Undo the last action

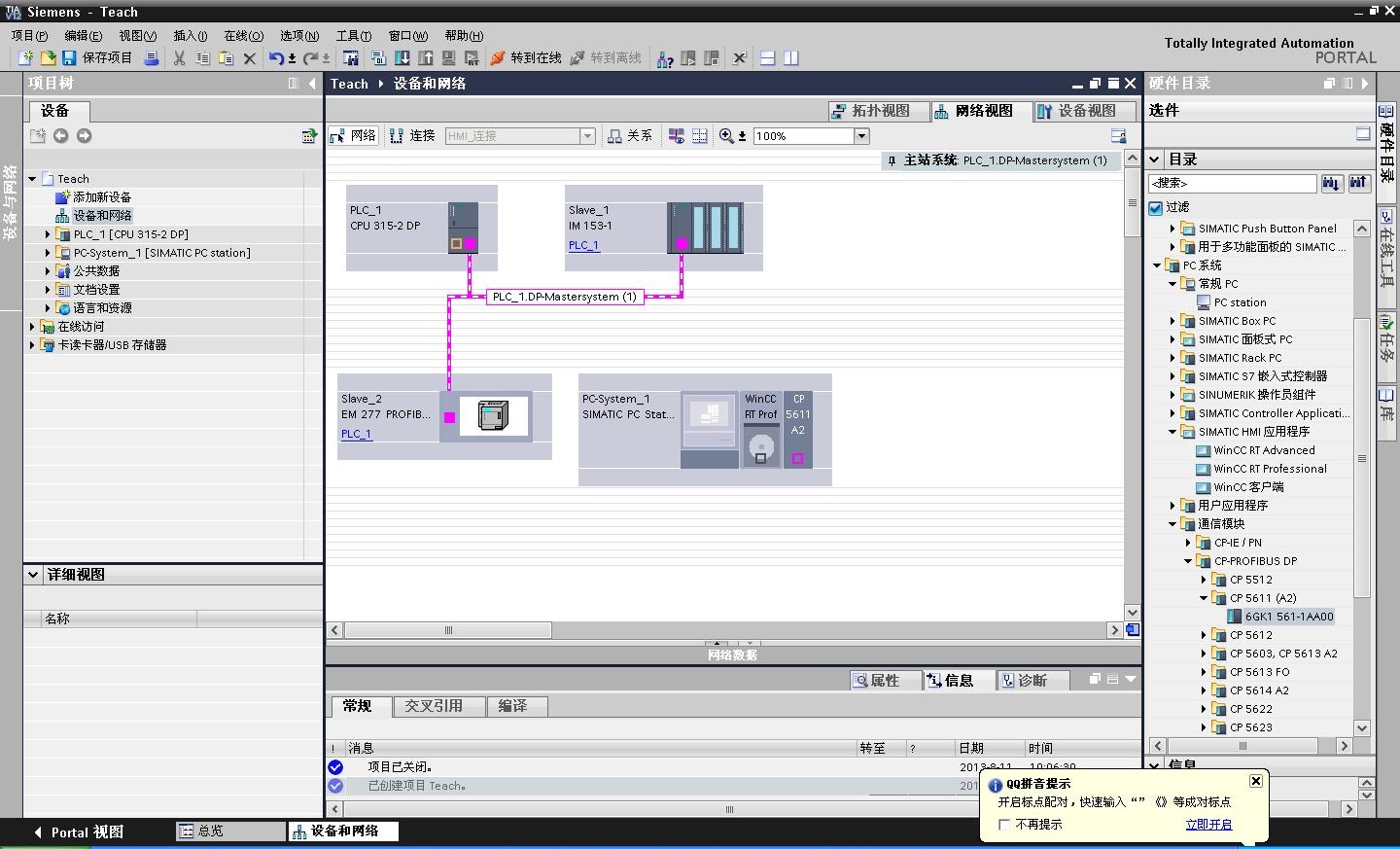[x=276, y=58]
